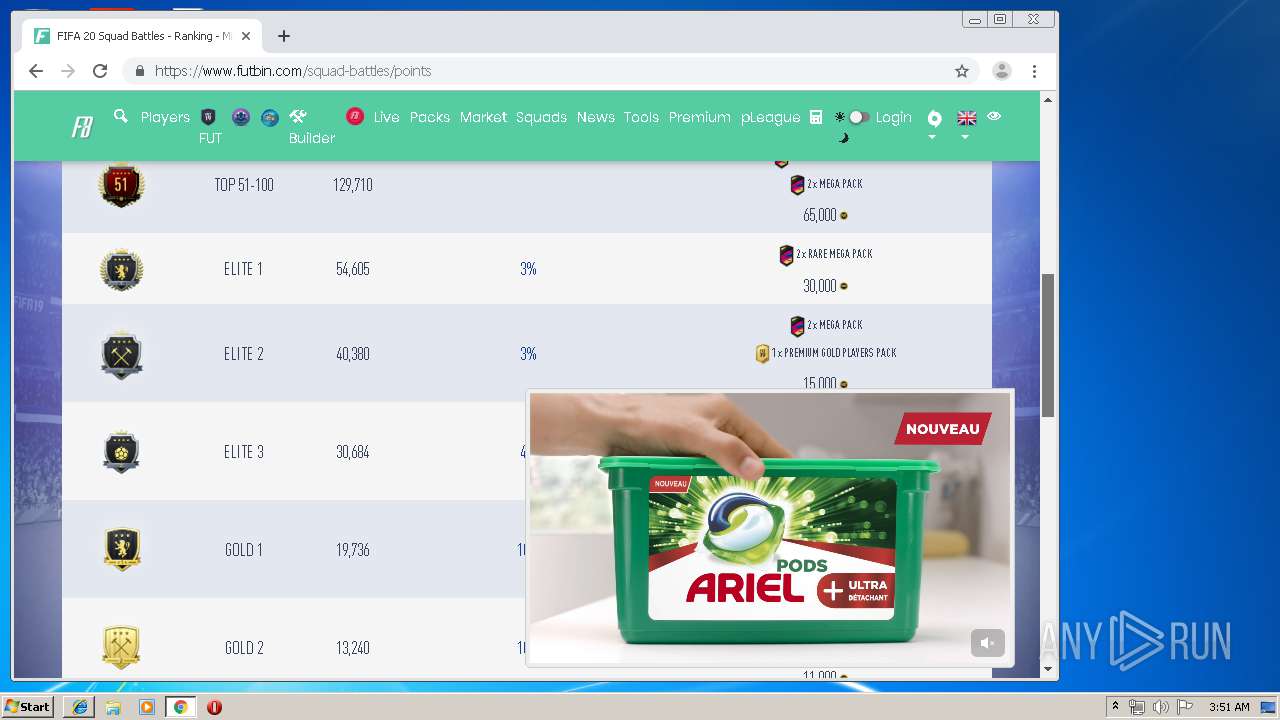Click the Elite 3 rank badge
The width and height of the screenshot is (1280, 720).
click(x=121, y=452)
